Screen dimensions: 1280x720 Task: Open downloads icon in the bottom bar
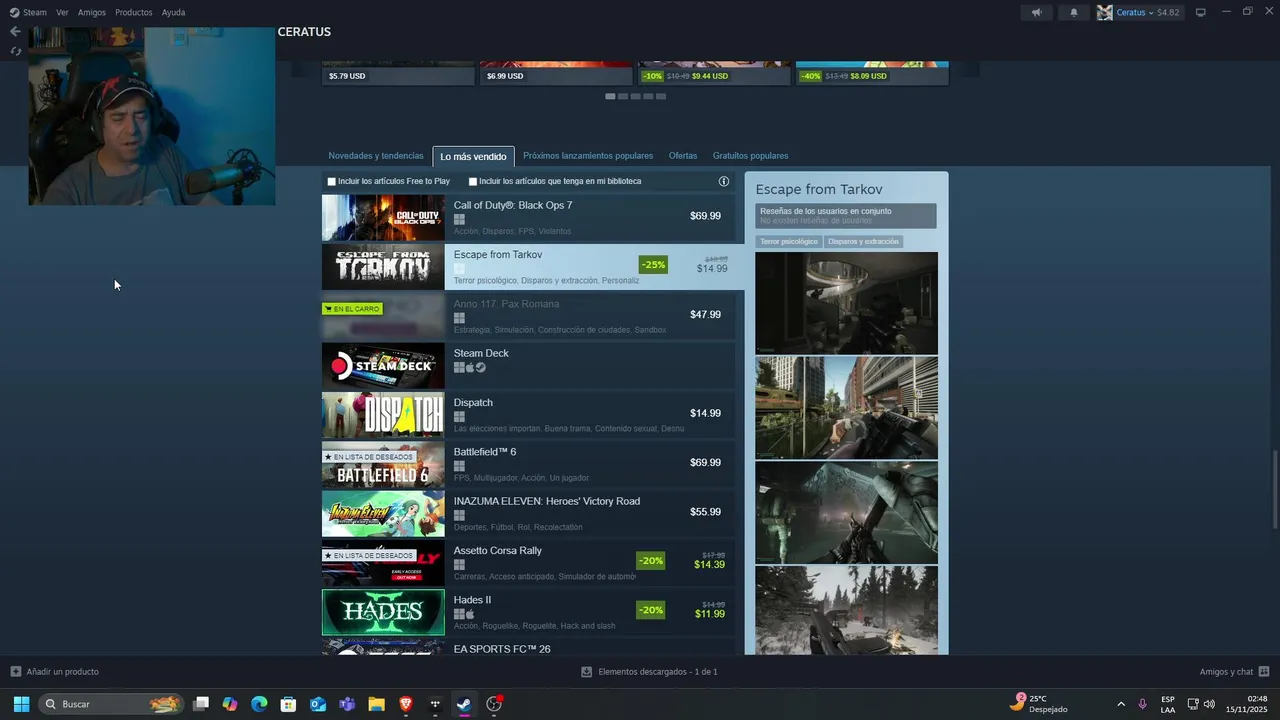587,671
